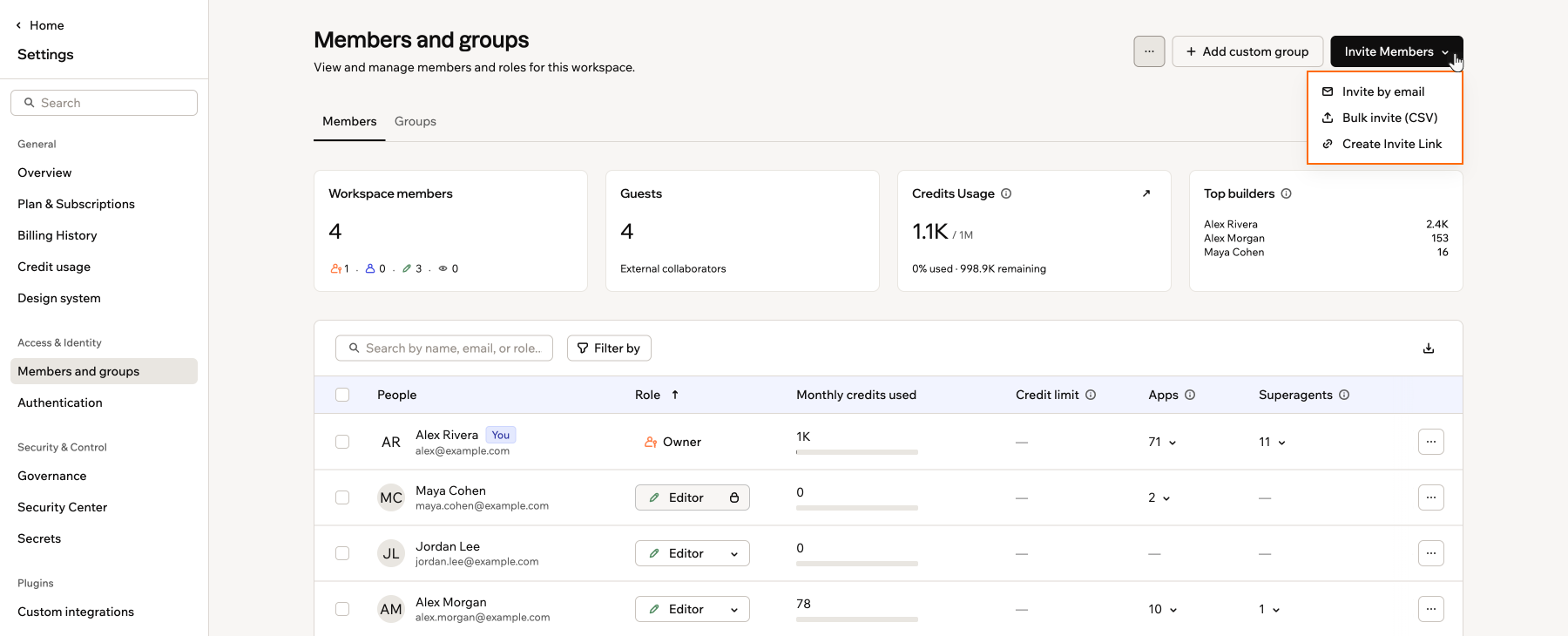The height and width of the screenshot is (636, 1568).
Task: Check Maya Cohen's row checkbox
Action: 342,497
